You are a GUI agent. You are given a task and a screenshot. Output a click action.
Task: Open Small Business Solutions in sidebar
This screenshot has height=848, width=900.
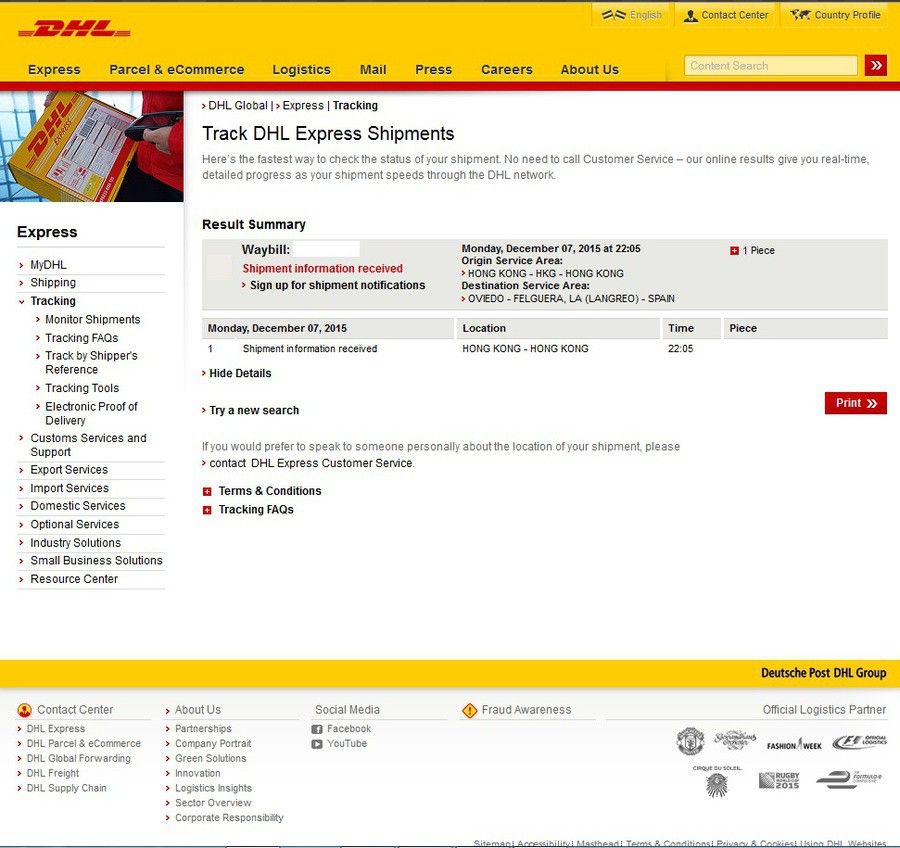pyautogui.click(x=96, y=560)
